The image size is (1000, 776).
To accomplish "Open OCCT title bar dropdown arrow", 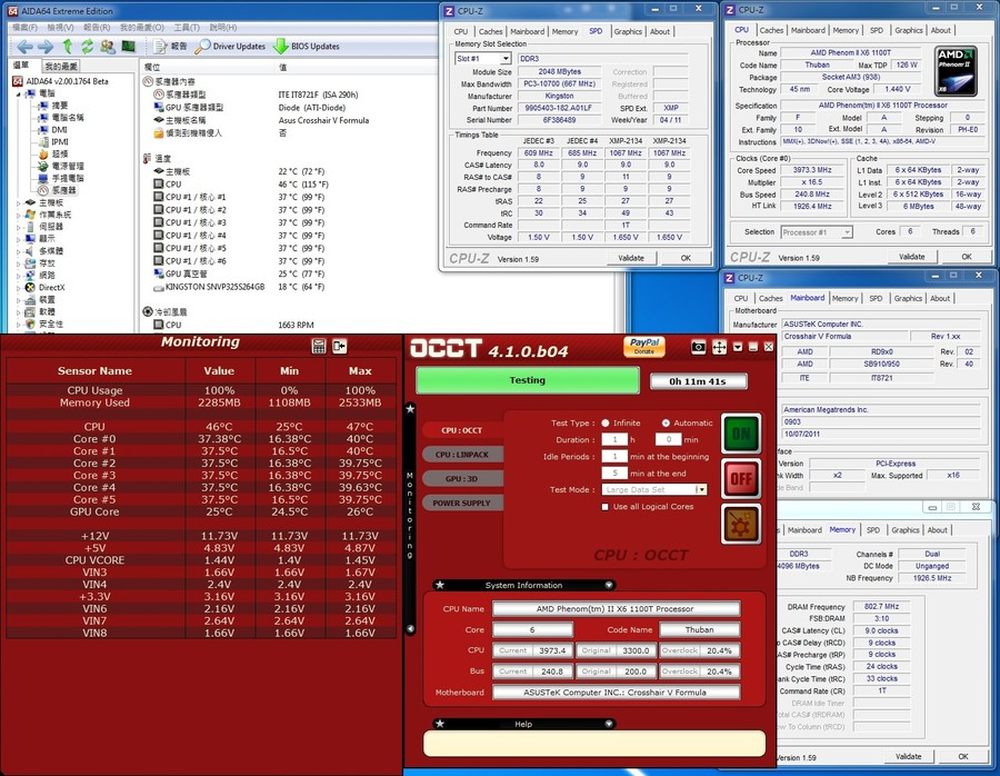I will point(738,347).
